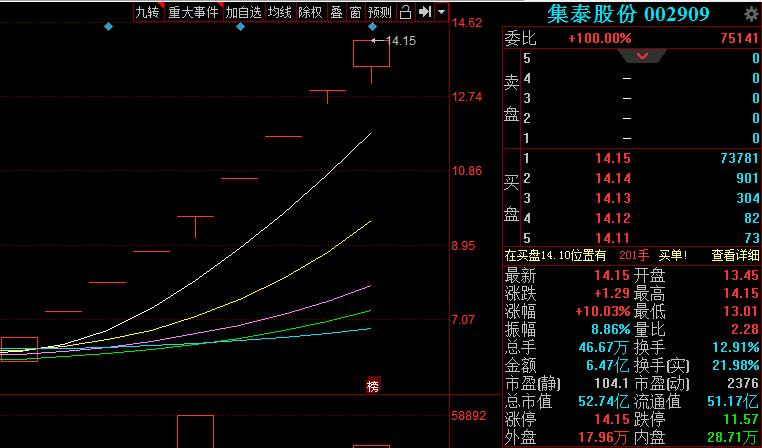Click the 跌停 price 11.57
This screenshot has width=762, height=448.
(741, 419)
